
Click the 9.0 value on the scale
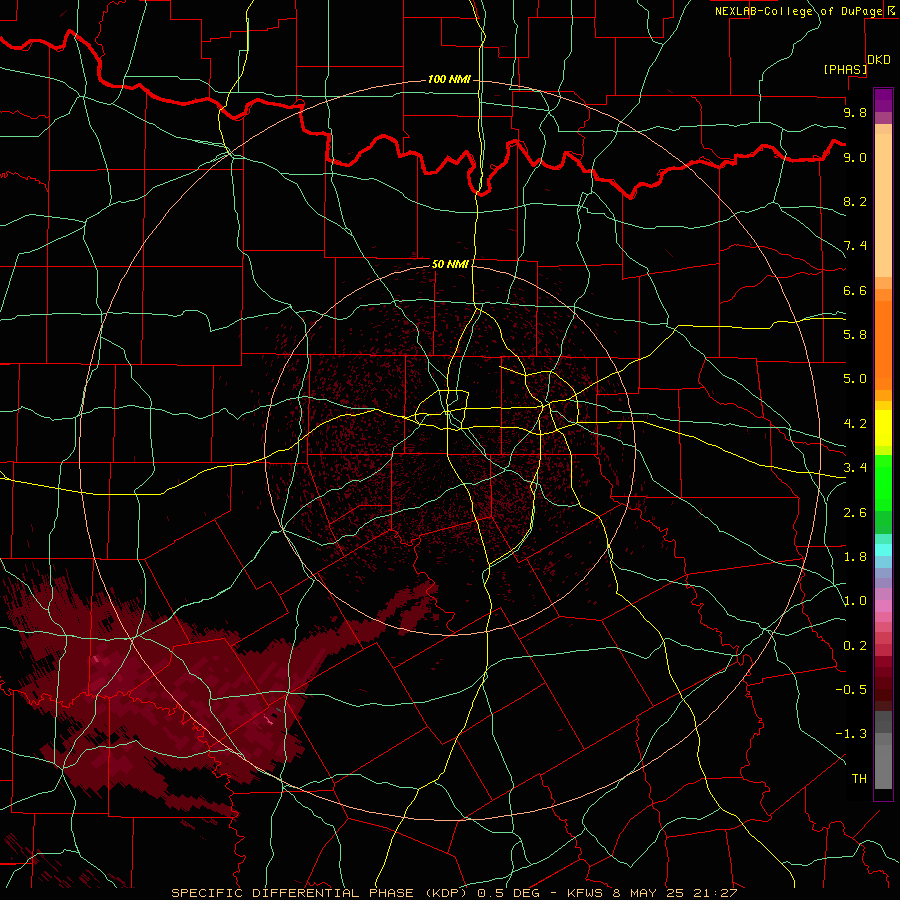point(855,157)
